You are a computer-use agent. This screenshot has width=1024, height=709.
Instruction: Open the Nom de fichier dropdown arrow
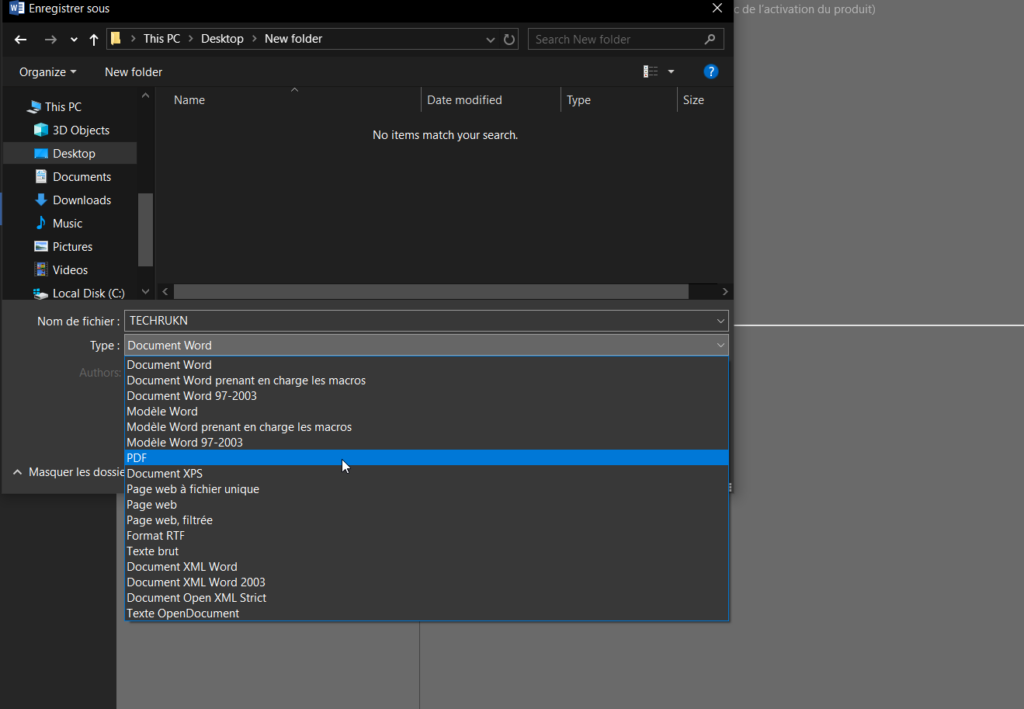(720, 321)
